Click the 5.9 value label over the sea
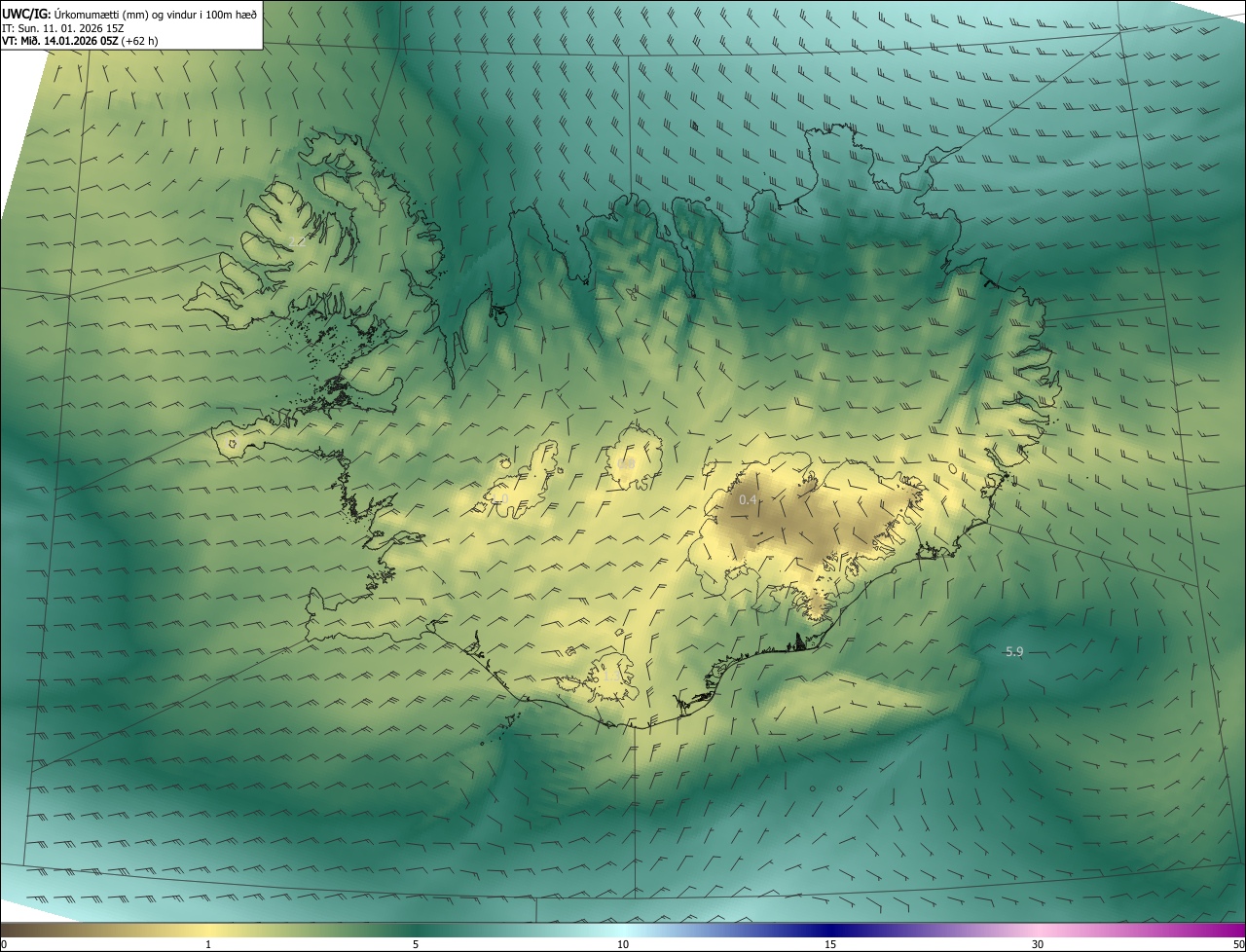This screenshot has height=952, width=1246. coord(1013,651)
